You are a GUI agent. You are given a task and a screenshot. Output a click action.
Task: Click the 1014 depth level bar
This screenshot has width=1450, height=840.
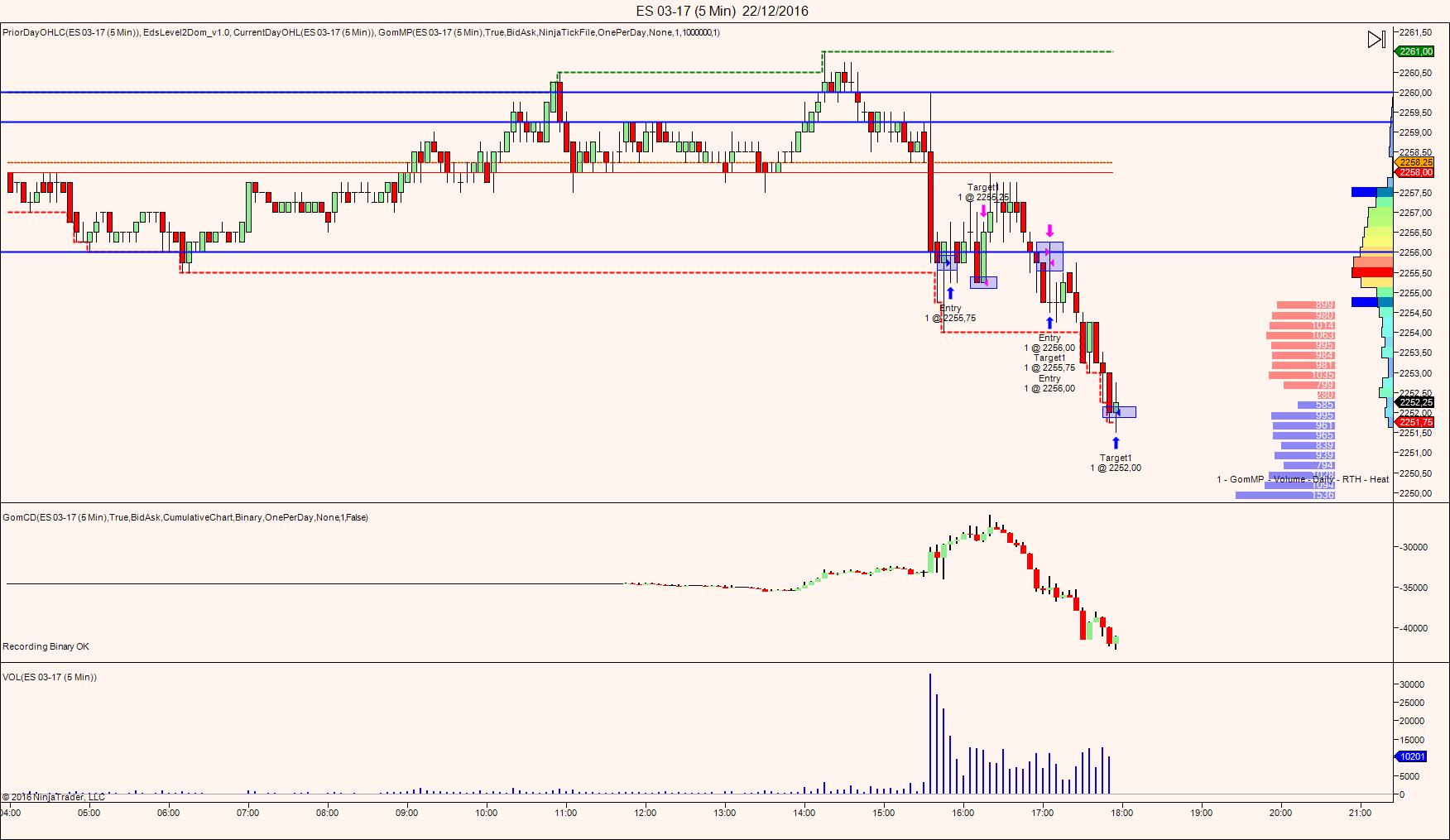coord(1303,325)
